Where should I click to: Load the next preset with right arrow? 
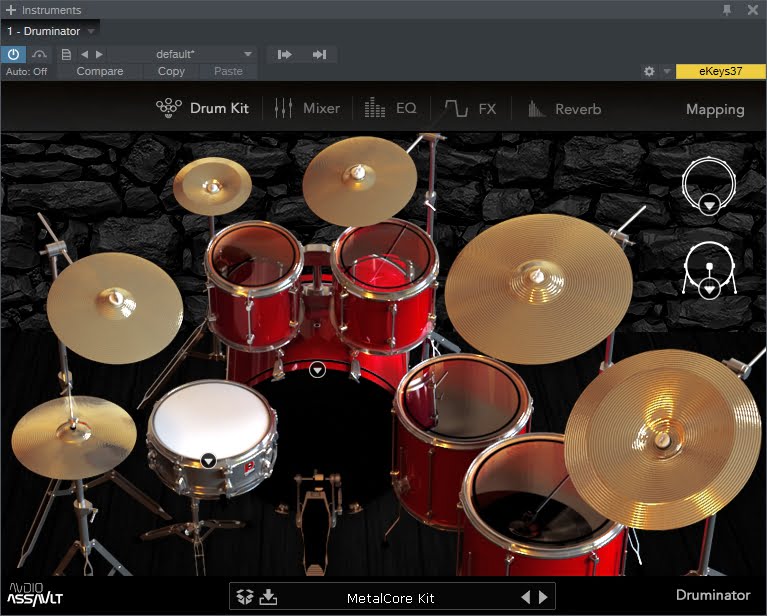99,54
